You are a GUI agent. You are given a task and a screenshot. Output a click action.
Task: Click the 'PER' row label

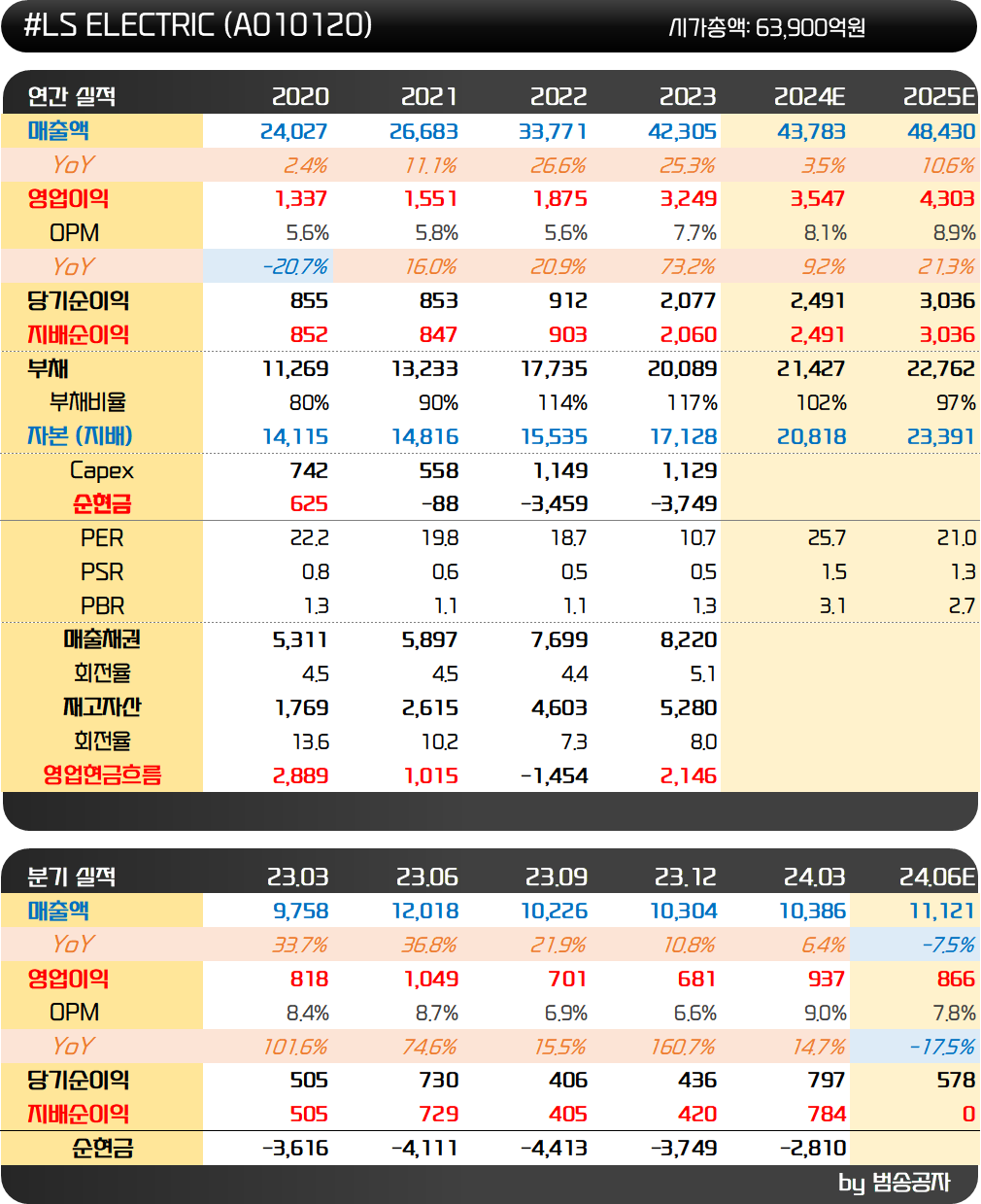[102, 538]
